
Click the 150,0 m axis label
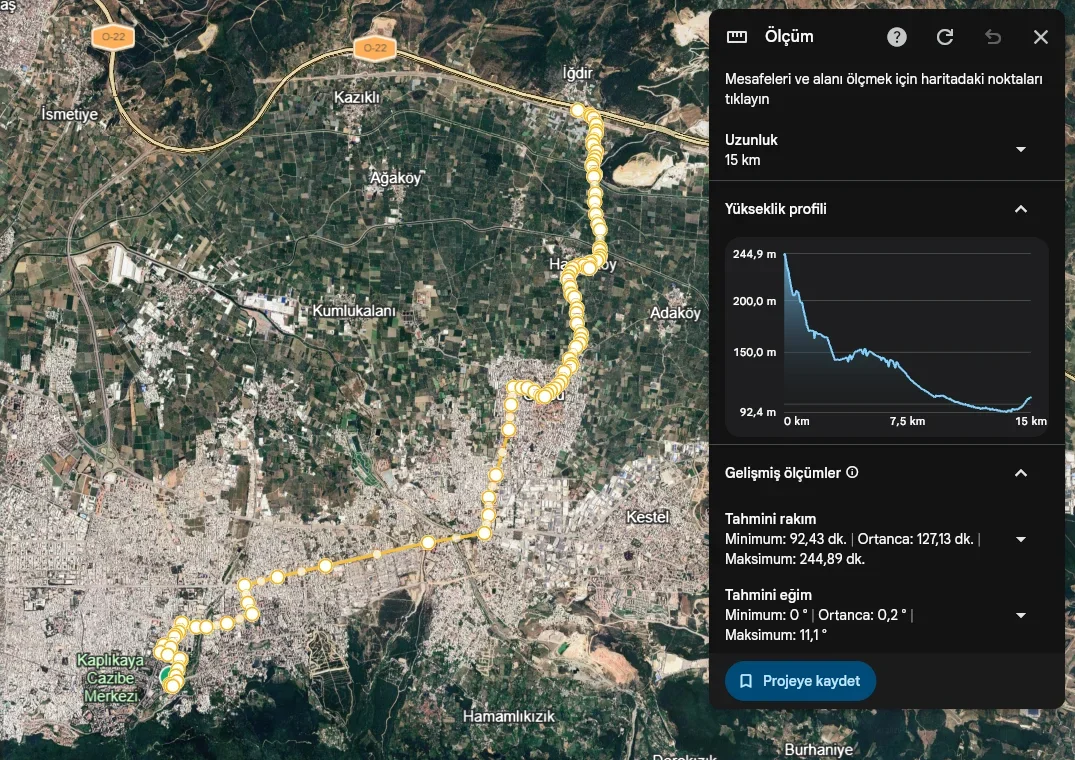(x=754, y=352)
